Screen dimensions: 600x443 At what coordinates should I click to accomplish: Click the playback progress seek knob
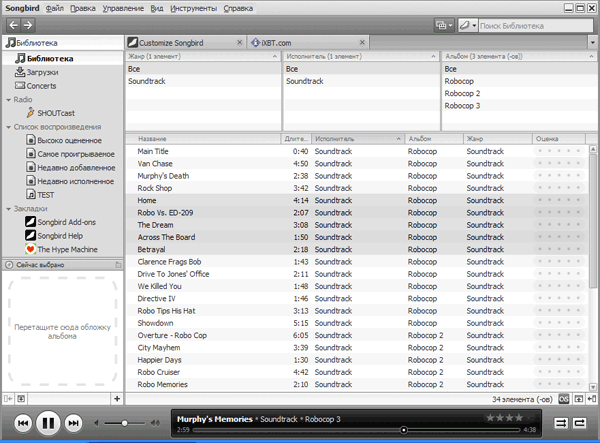403,430
